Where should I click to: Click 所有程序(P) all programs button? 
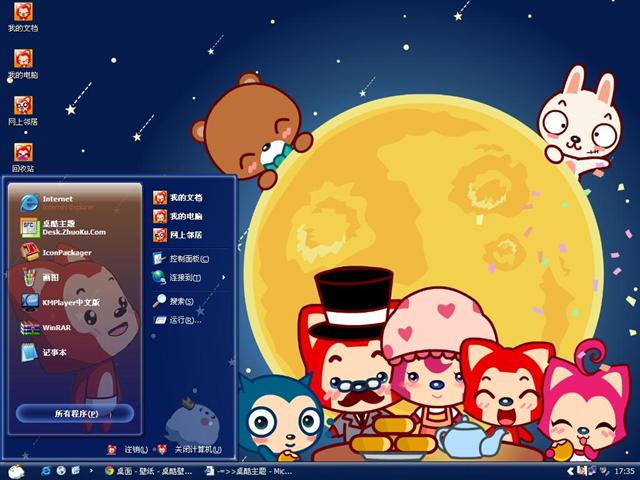pos(76,413)
